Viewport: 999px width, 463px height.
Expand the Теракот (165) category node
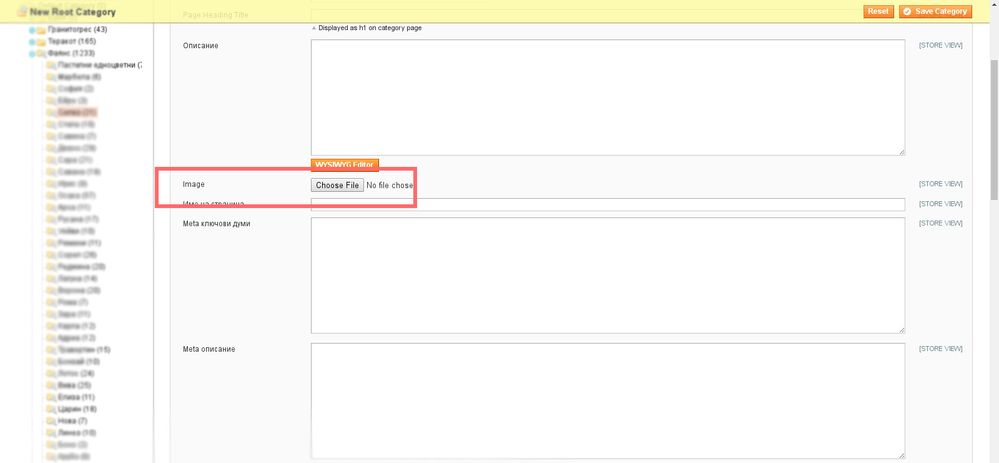pyautogui.click(x=32, y=42)
